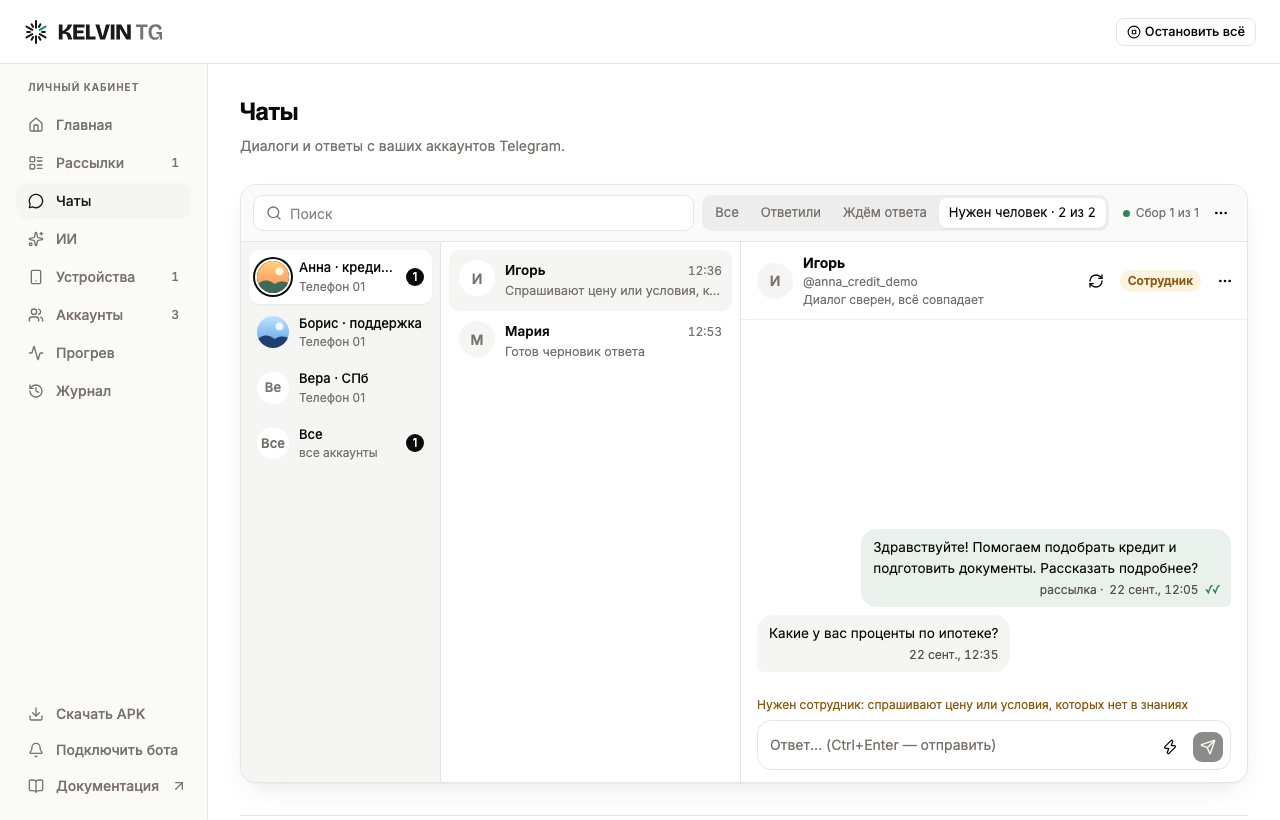Open the Документация link
This screenshot has width=1280, height=820.
click(103, 786)
